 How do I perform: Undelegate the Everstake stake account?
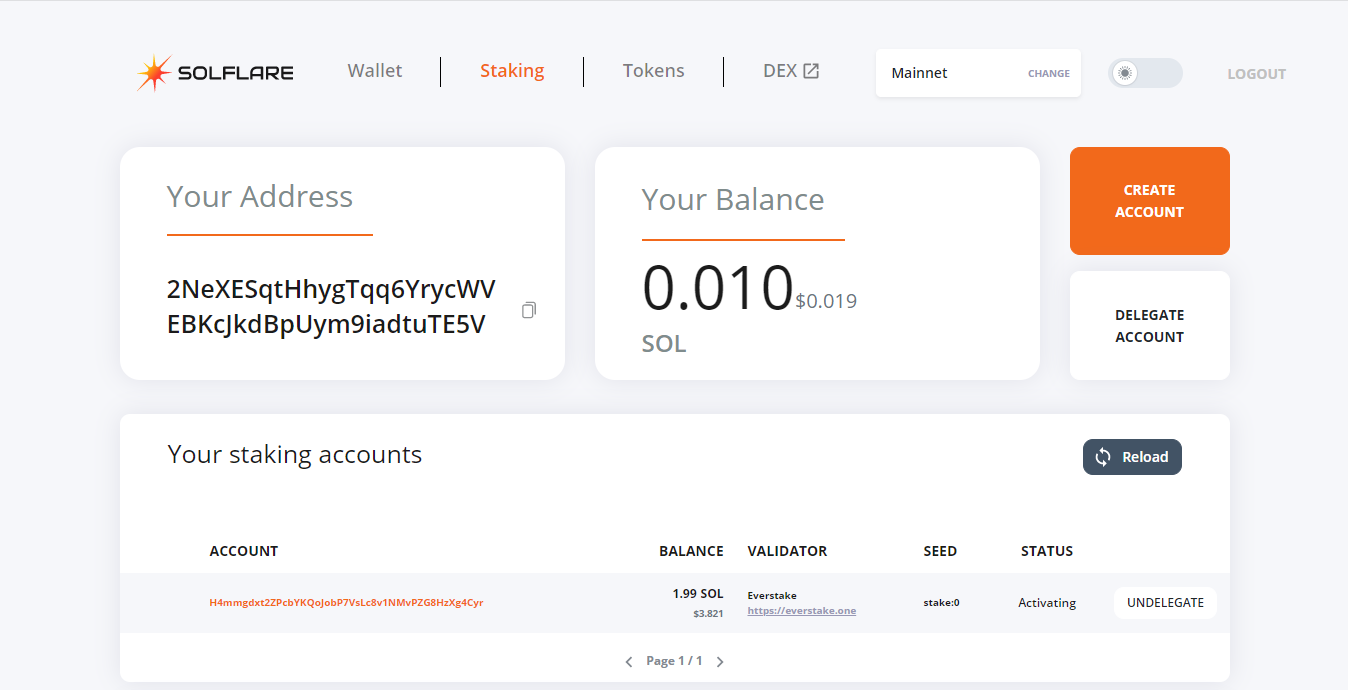pyautogui.click(x=1165, y=603)
